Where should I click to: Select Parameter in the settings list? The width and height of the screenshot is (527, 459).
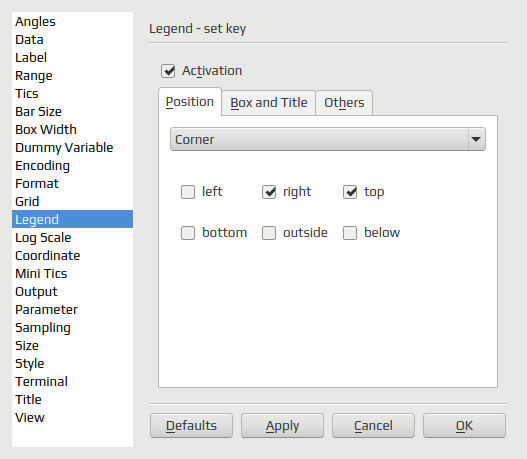(x=72, y=309)
